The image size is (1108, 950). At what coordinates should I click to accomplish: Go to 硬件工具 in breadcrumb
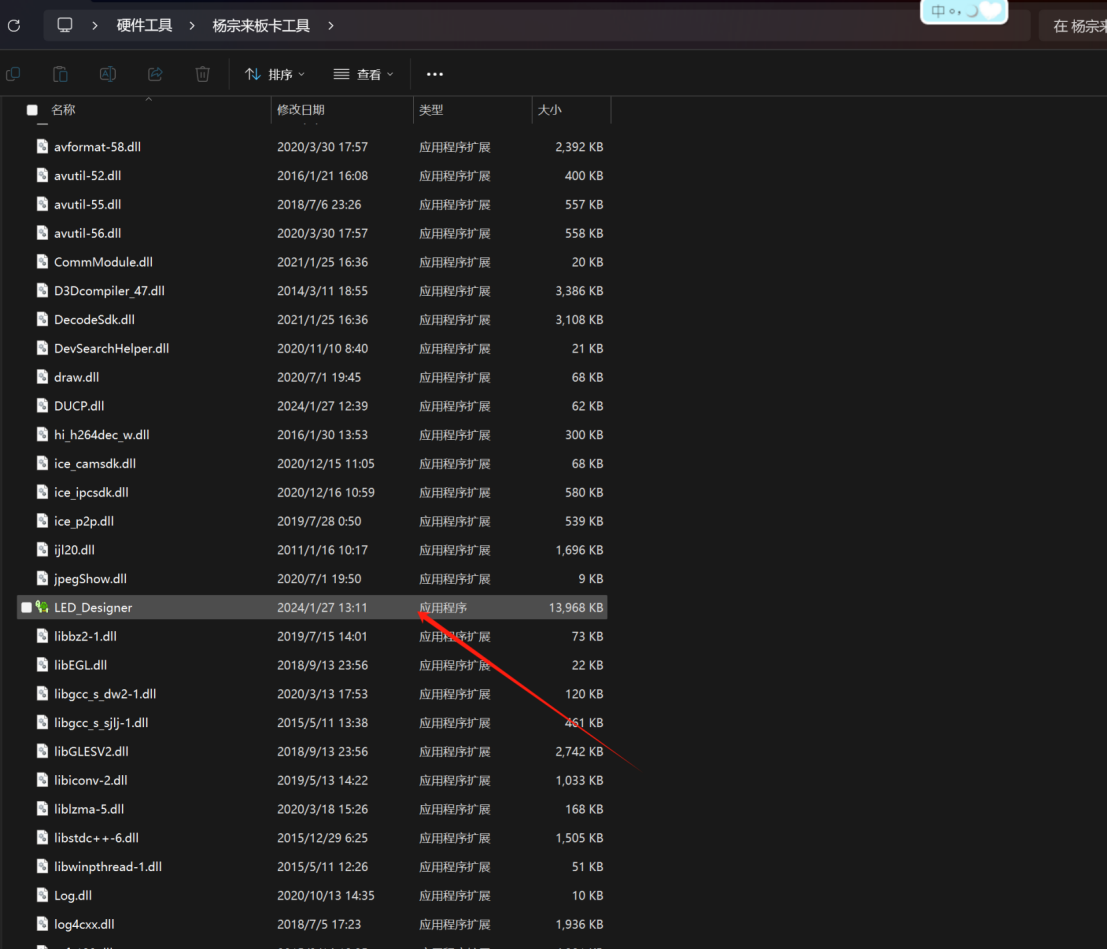pos(144,26)
